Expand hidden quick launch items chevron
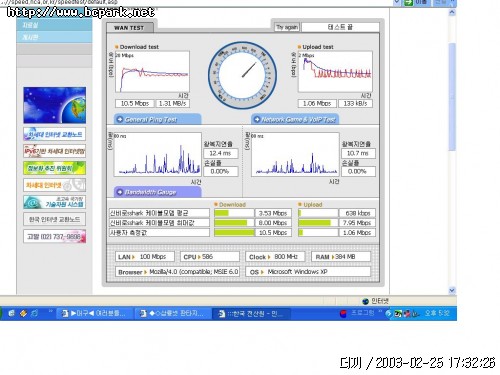This screenshot has width=500, height=375. point(51,311)
